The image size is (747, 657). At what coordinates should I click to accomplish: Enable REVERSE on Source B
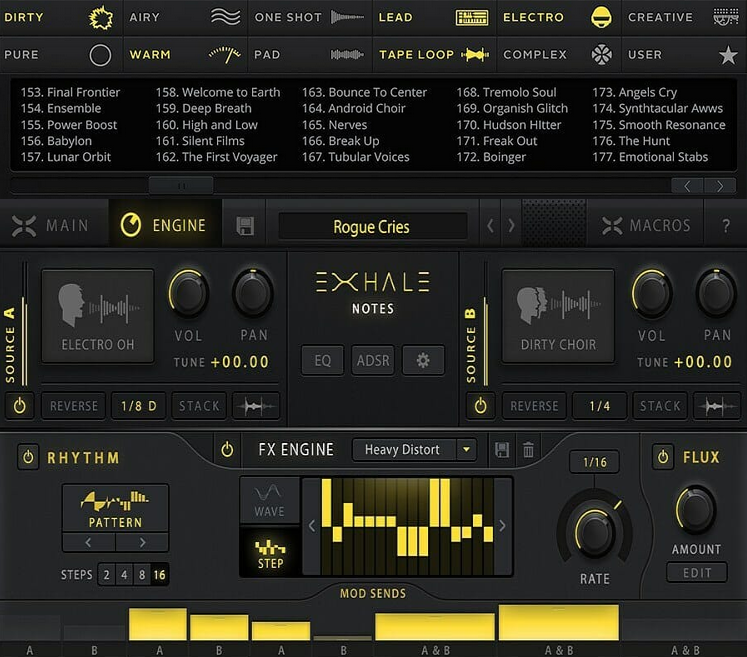534,406
